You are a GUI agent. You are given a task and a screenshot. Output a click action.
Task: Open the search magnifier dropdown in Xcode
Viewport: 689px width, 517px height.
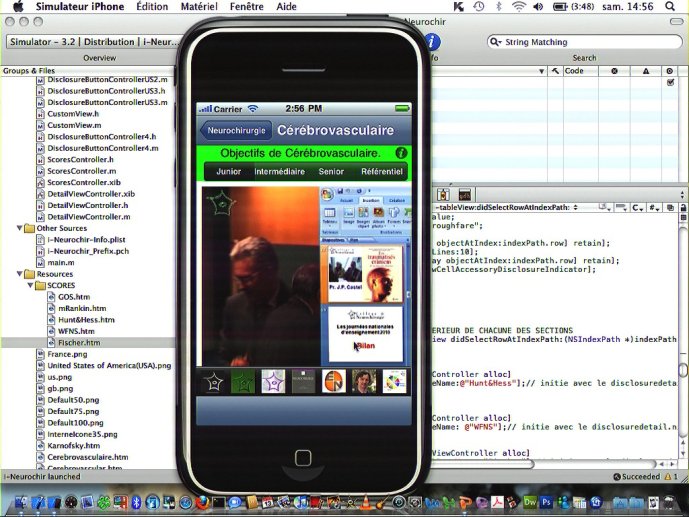click(496, 42)
